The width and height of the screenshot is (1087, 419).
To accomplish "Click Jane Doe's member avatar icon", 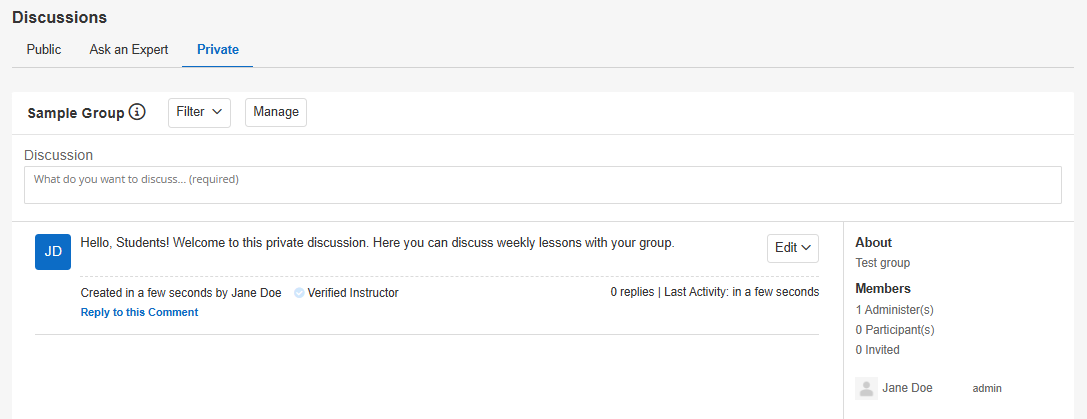I will pyautogui.click(x=866, y=388).
